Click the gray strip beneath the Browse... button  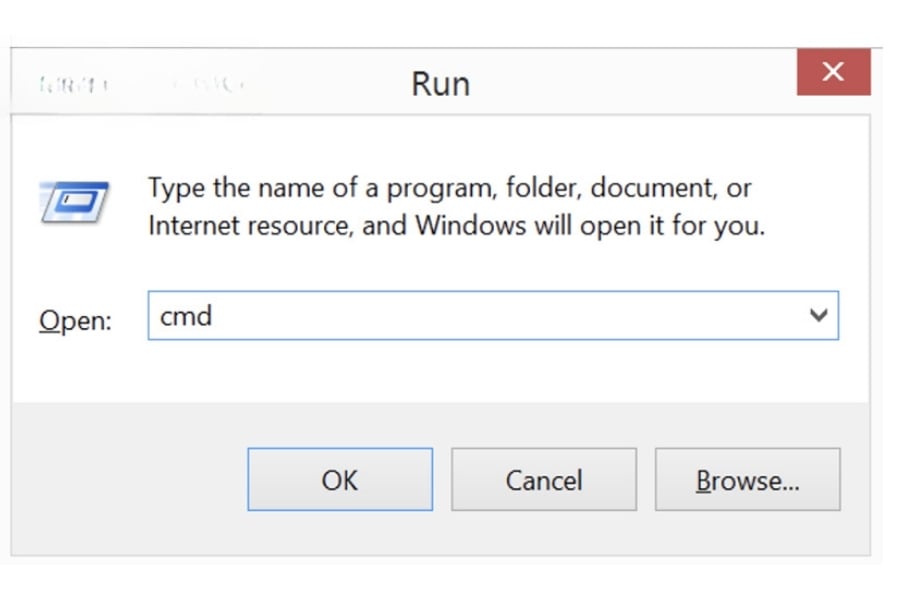[x=747, y=533]
